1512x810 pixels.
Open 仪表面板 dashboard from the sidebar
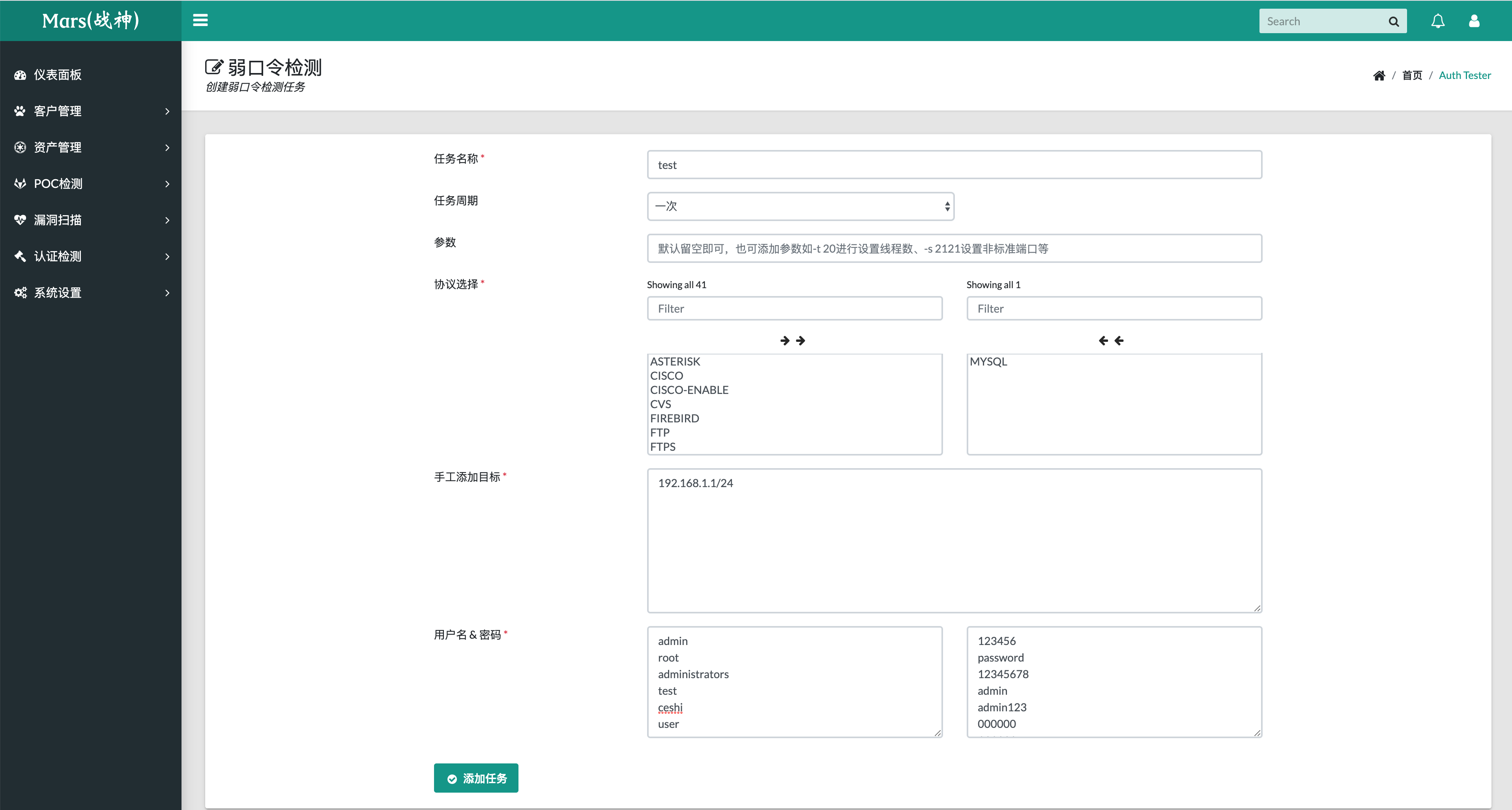[58, 75]
